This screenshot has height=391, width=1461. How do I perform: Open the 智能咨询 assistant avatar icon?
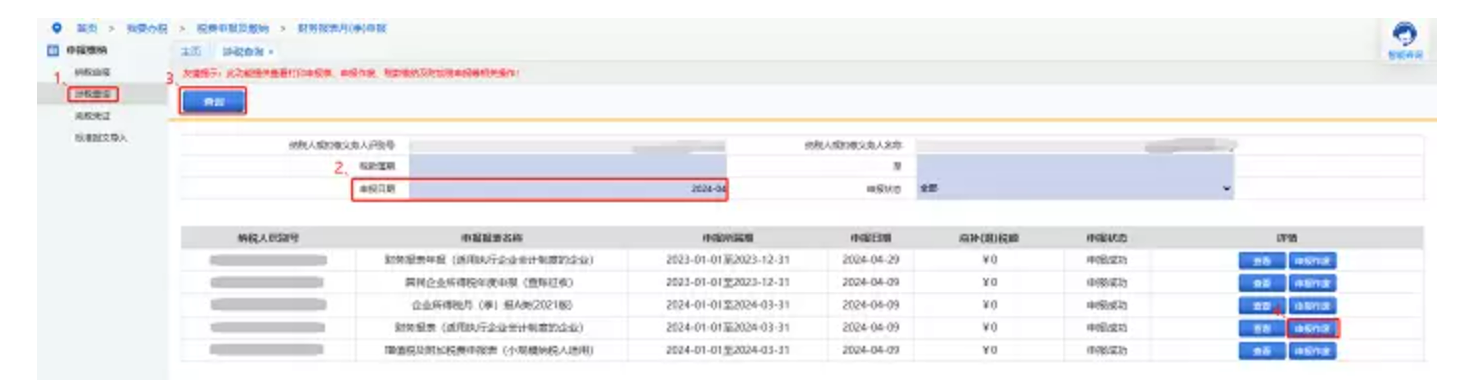click(1405, 33)
